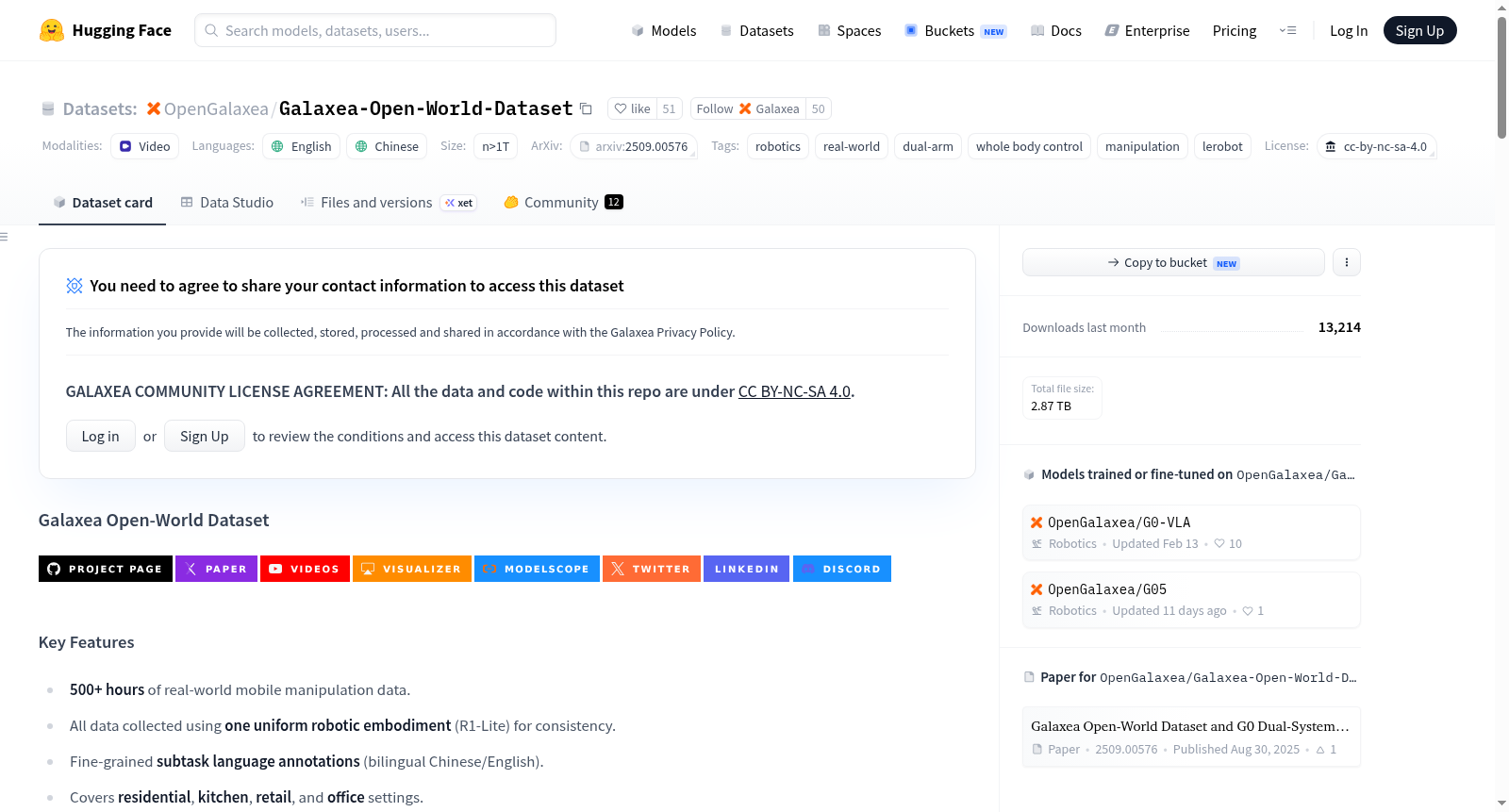The width and height of the screenshot is (1509, 812).
Task: Open the ModelScope badge
Action: point(537,569)
